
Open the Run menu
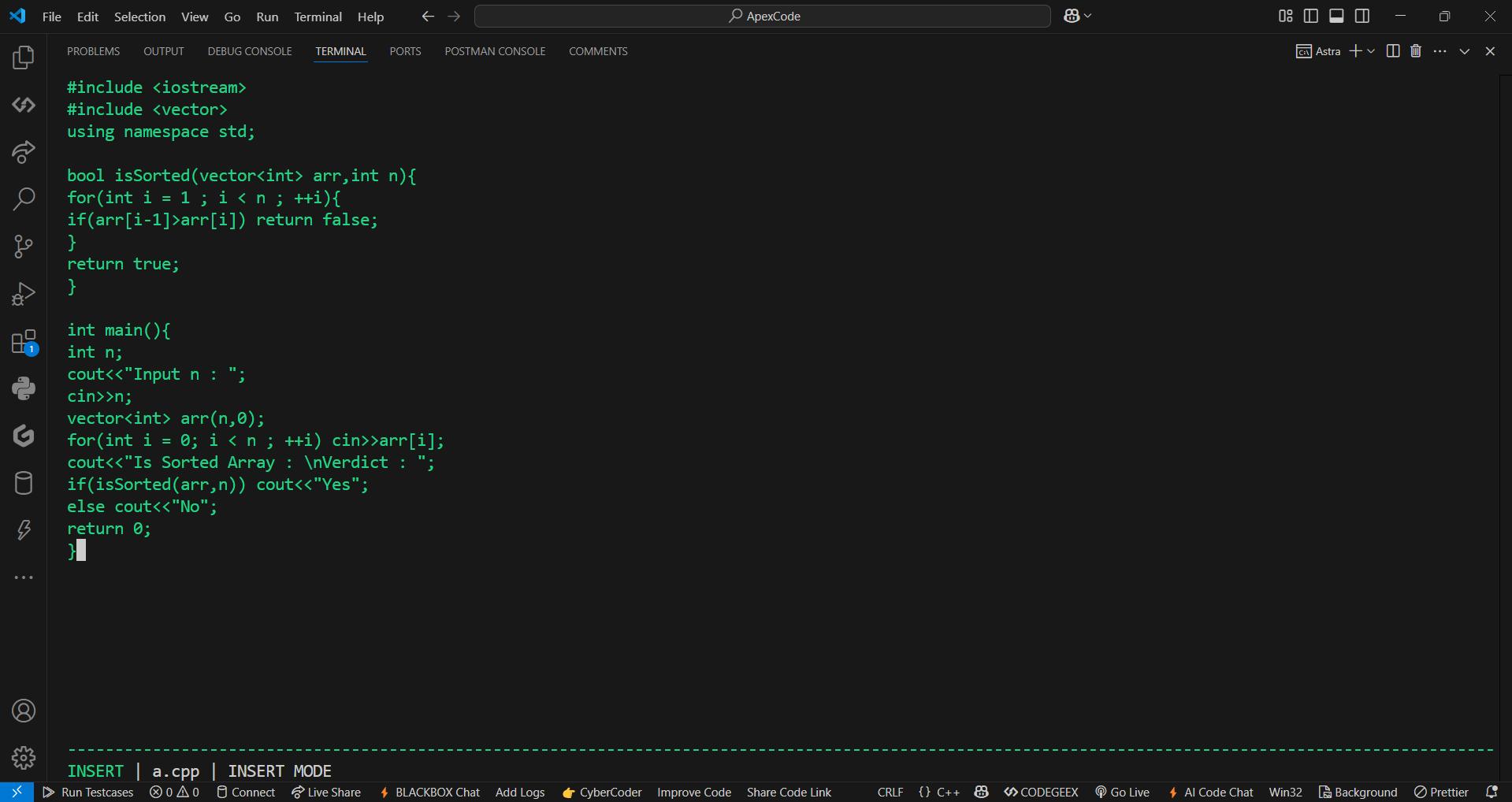click(x=267, y=17)
